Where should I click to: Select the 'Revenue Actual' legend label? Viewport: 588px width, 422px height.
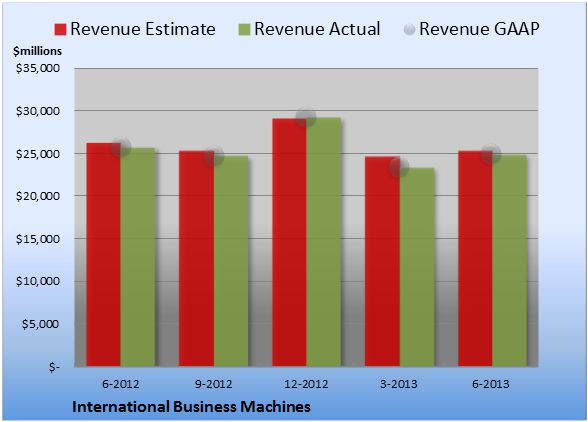[x=317, y=29]
